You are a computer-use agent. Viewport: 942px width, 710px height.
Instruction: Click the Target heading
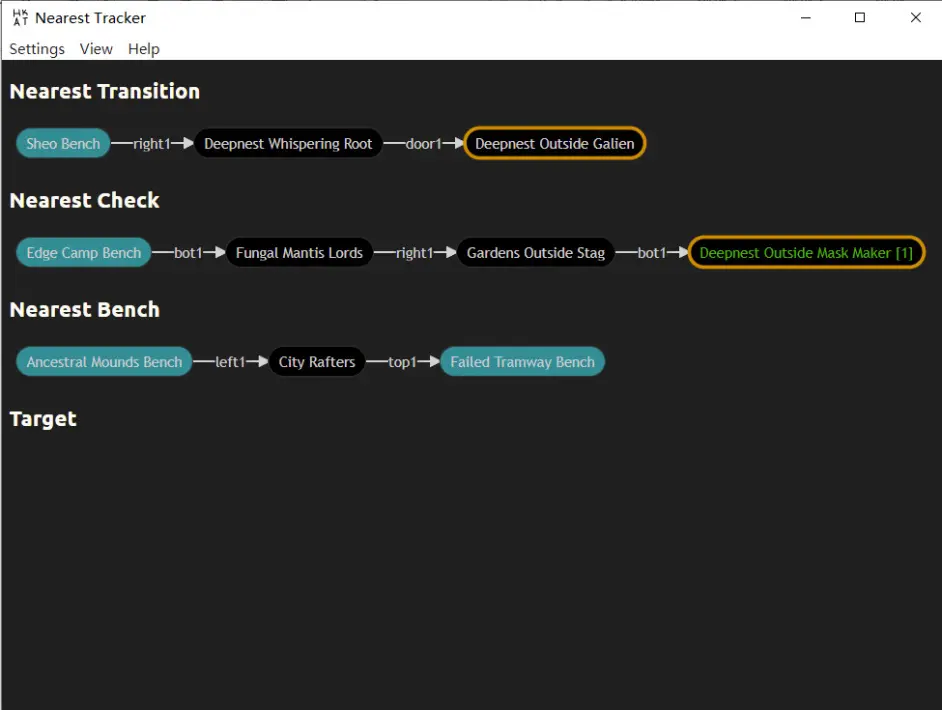click(43, 419)
